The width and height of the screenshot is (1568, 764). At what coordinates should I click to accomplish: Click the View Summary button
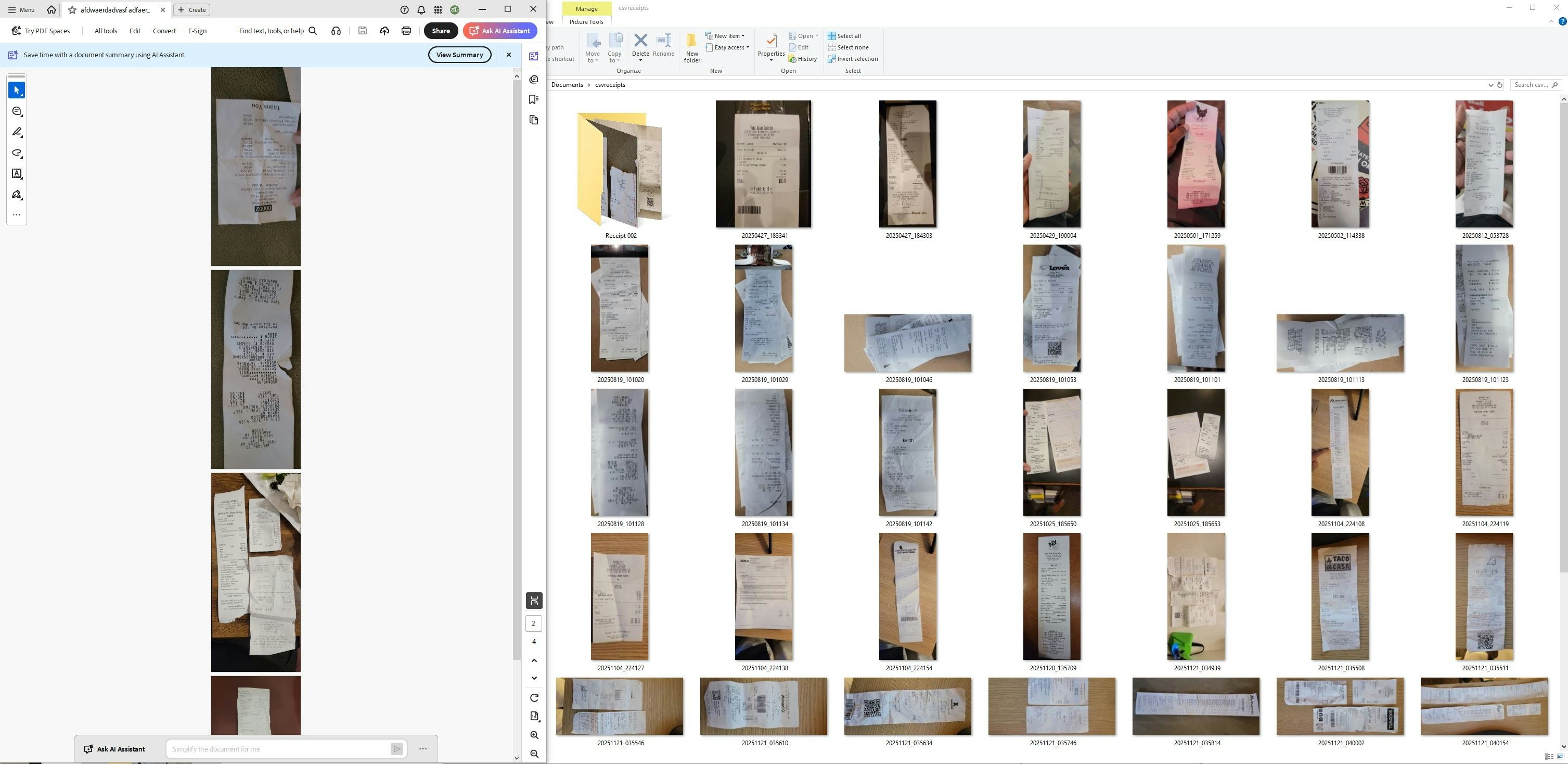pyautogui.click(x=459, y=55)
